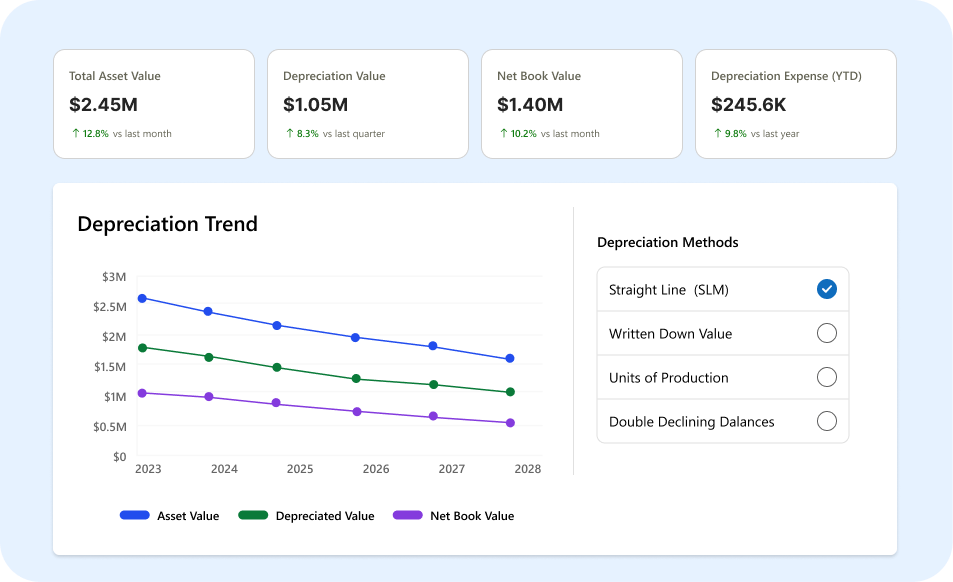Click the $2.45M value
The image size is (953, 582).
103,104
